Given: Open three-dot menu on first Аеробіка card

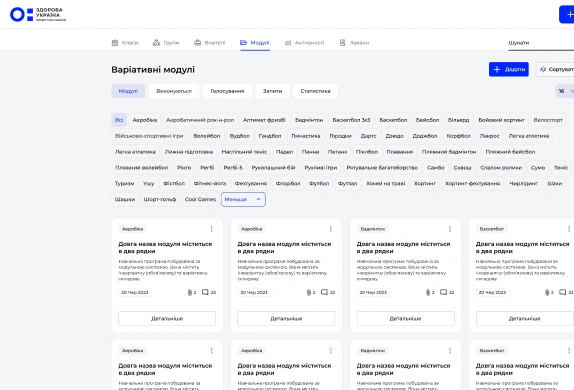Looking at the screenshot, I should pyautogui.click(x=212, y=229).
